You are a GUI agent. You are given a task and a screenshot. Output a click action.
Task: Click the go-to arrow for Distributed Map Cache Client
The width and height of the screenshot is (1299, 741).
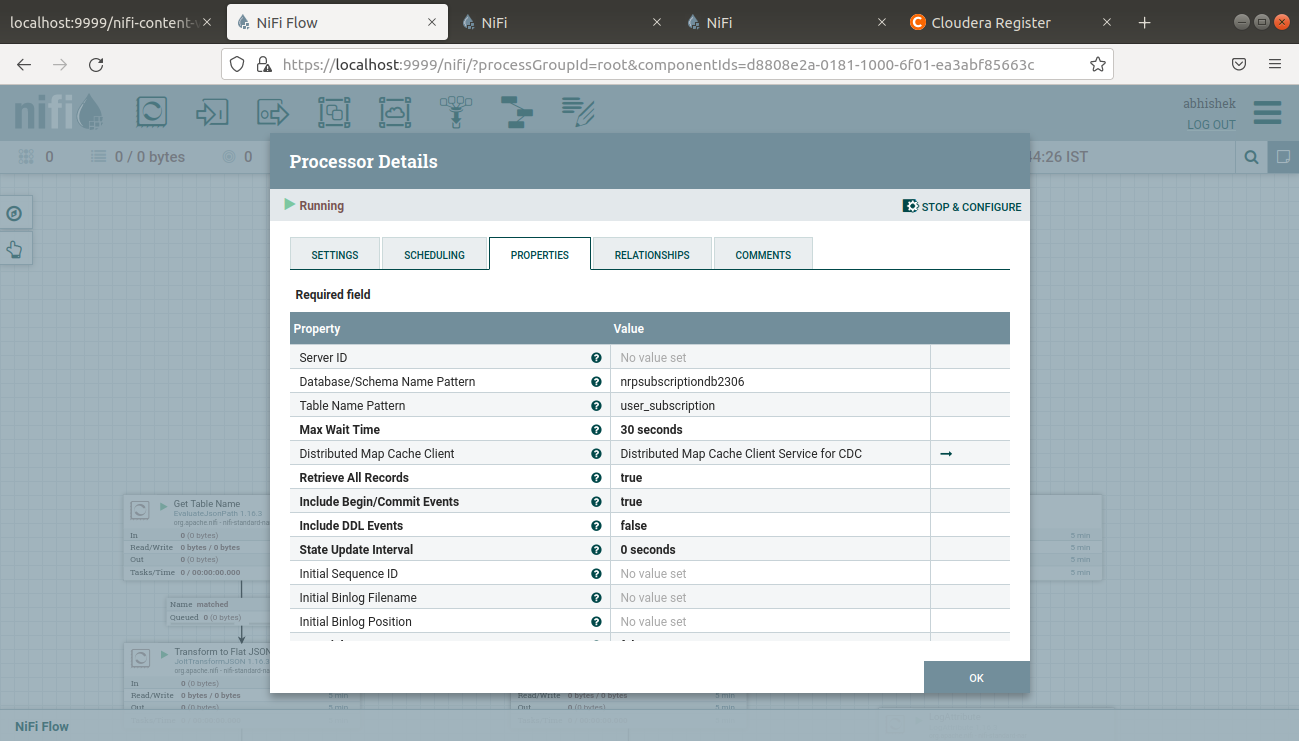tap(946, 453)
